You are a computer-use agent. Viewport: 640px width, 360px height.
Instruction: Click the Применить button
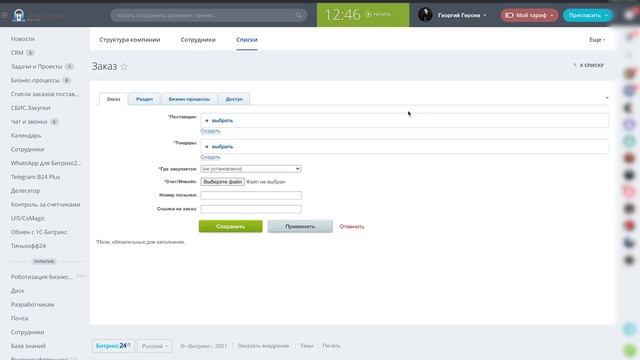(300, 227)
